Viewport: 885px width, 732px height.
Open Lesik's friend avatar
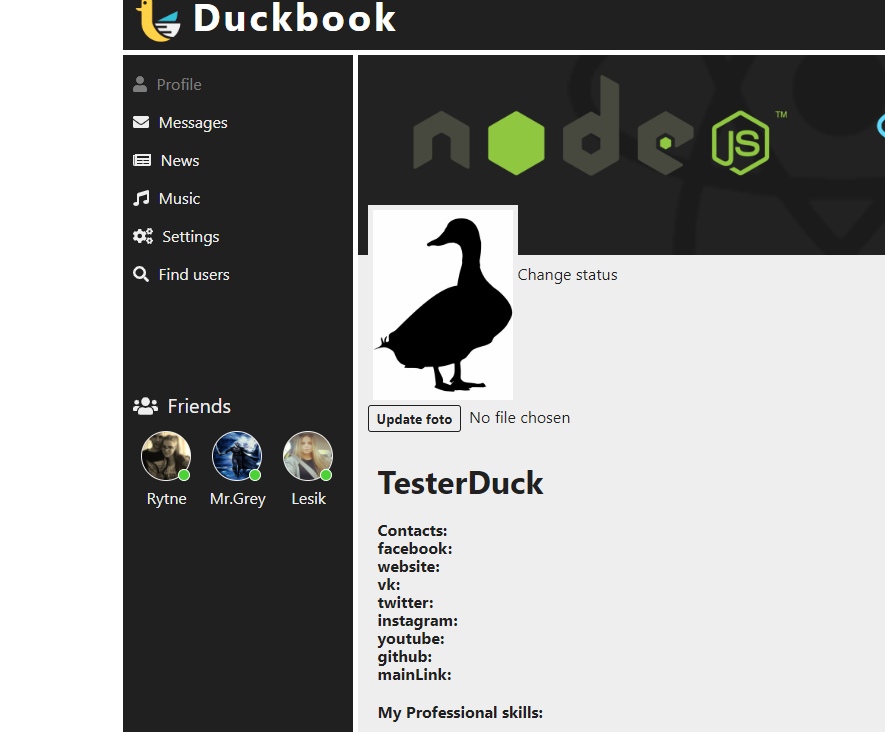tap(308, 456)
